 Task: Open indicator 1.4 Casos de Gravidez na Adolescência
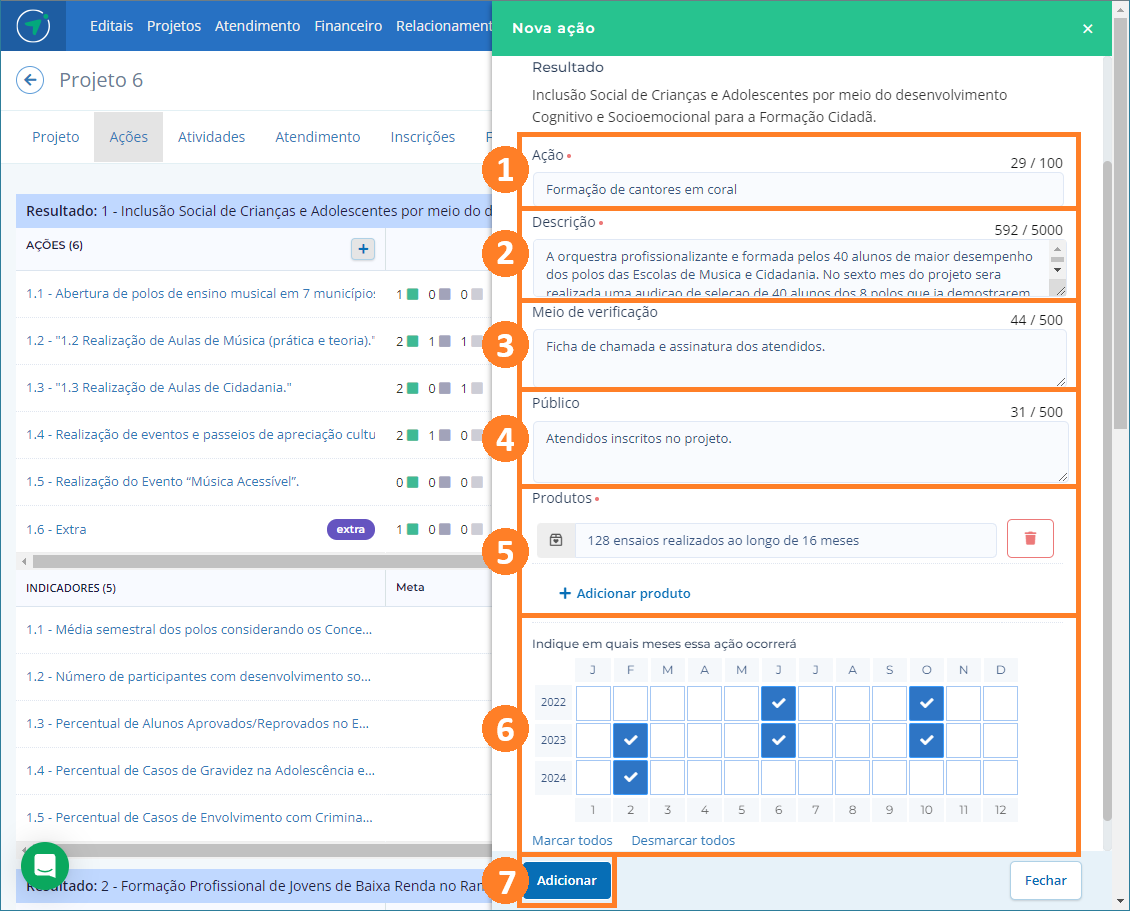click(200, 770)
